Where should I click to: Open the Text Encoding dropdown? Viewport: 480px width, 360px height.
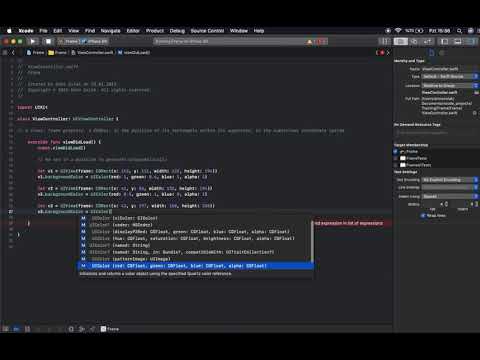(450, 180)
